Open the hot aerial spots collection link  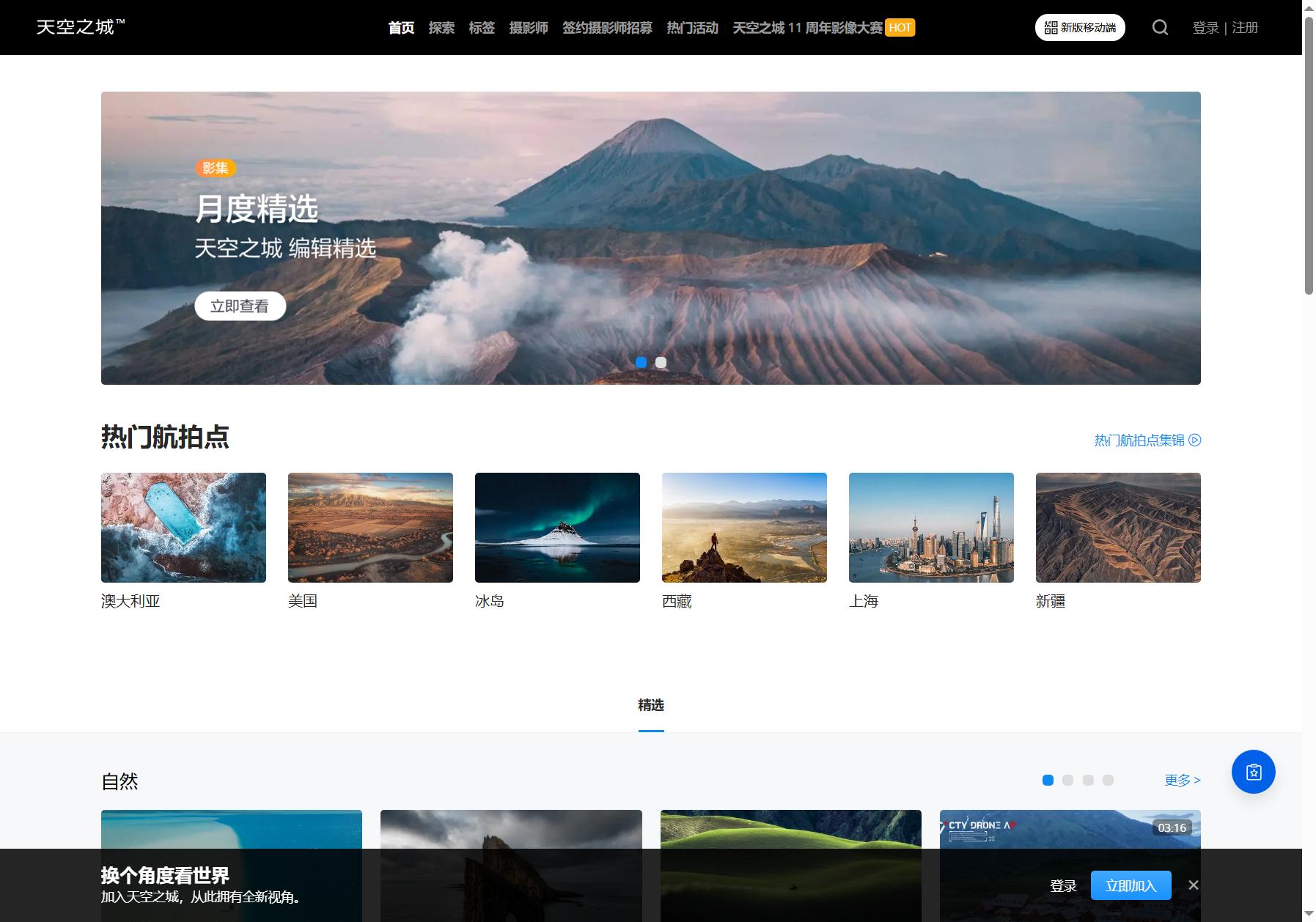pyautogui.click(x=1147, y=440)
